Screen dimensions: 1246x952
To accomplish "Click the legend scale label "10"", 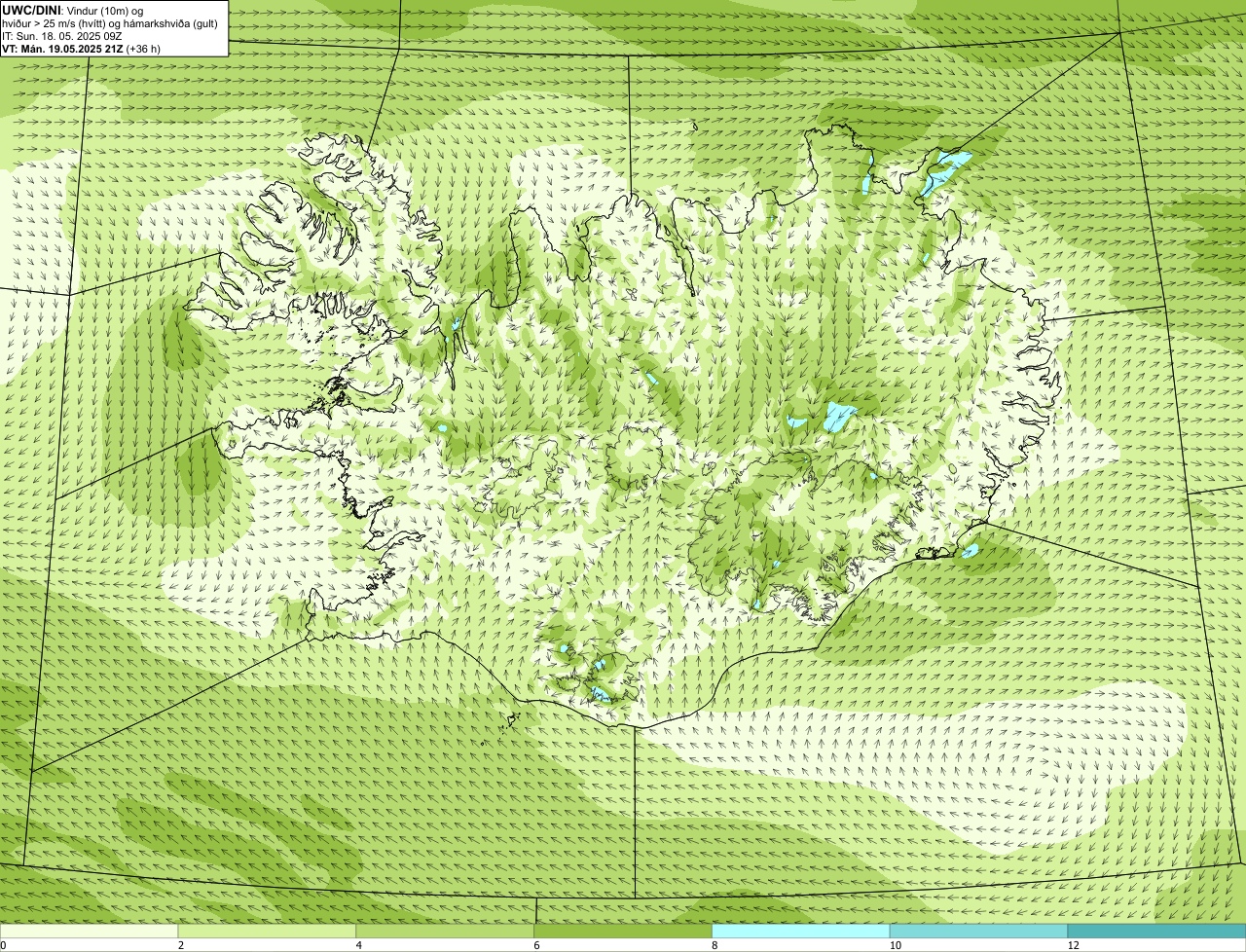I will coord(895,945).
